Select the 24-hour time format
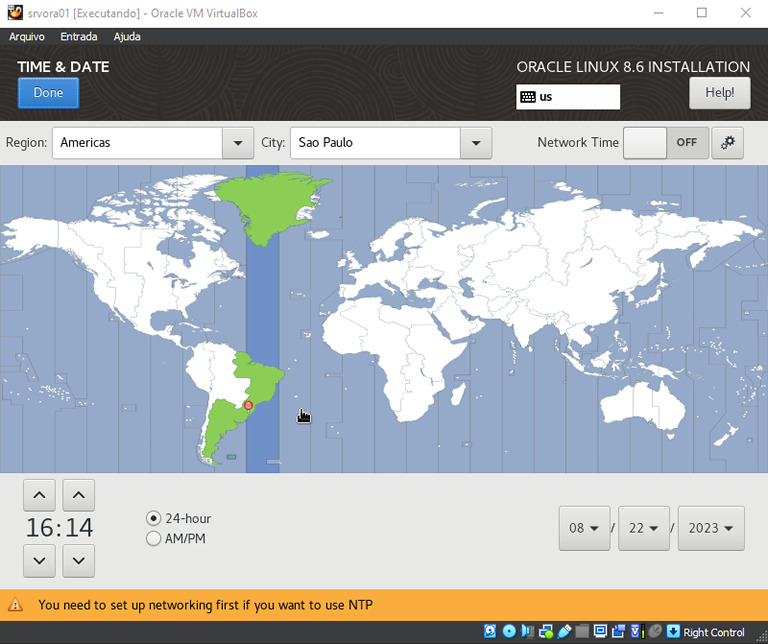This screenshot has height=644, width=768. pyautogui.click(x=179, y=518)
